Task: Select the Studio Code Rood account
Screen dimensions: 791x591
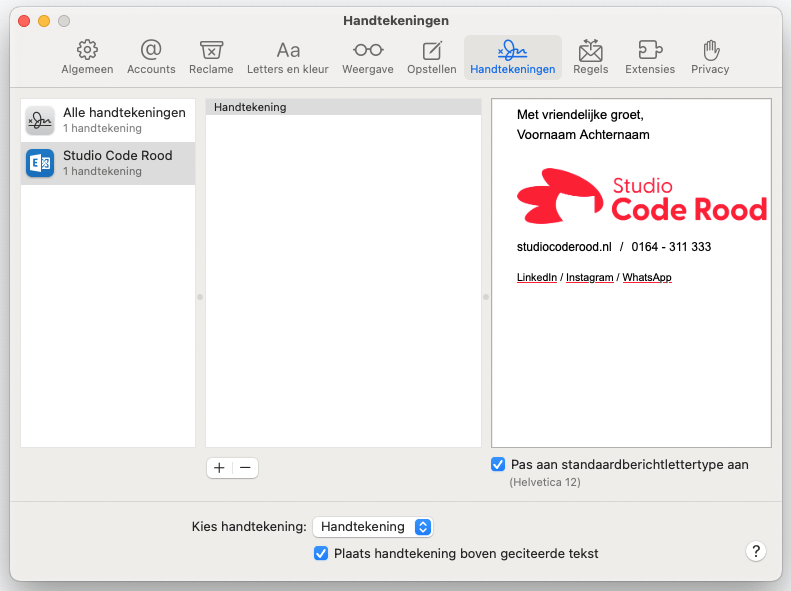Action: click(108, 163)
